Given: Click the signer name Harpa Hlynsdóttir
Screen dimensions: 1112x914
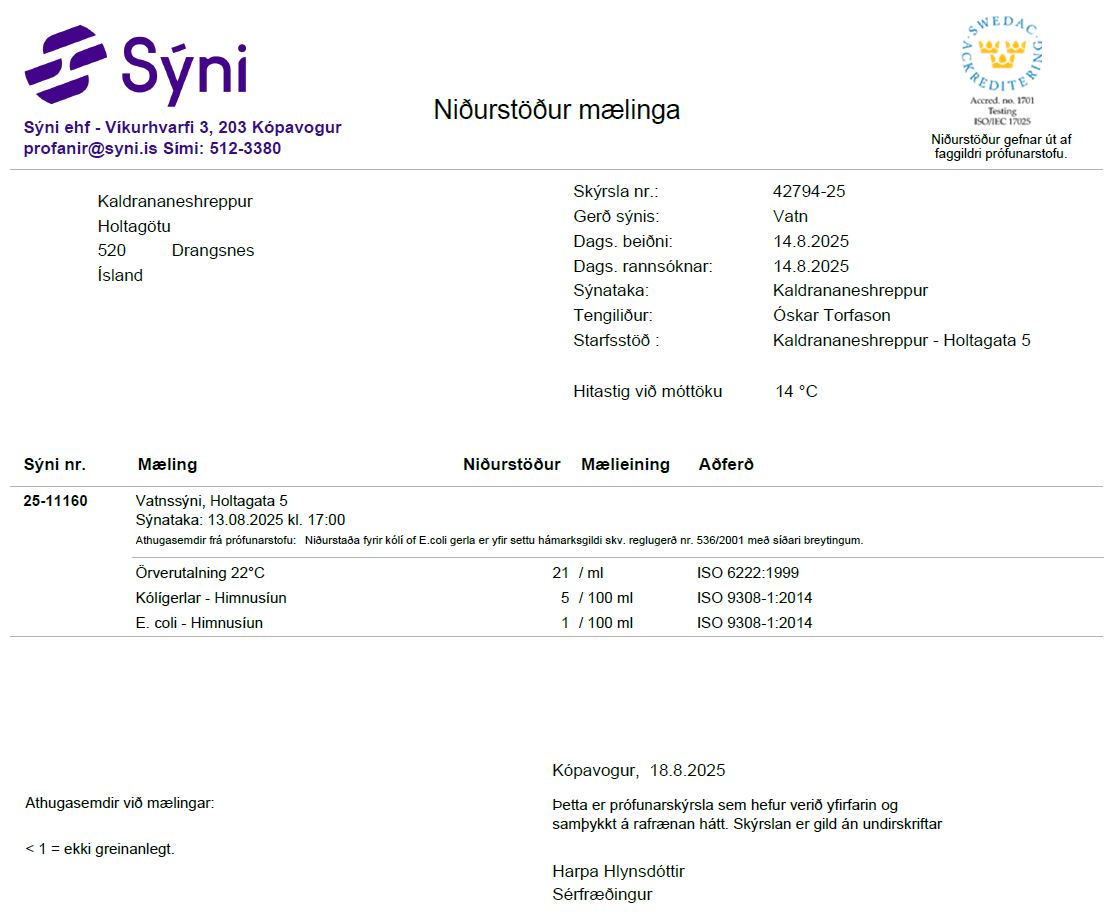Looking at the screenshot, I should pyautogui.click(x=618, y=871).
